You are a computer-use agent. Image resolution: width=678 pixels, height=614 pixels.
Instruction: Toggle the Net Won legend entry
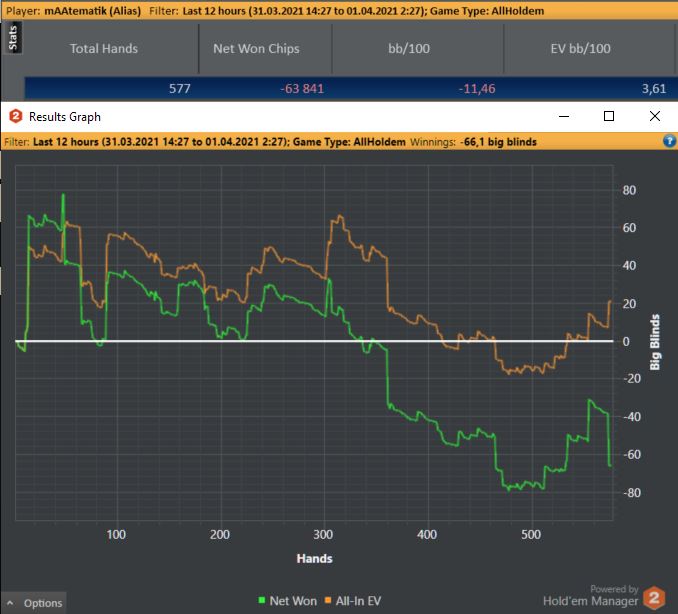292,601
